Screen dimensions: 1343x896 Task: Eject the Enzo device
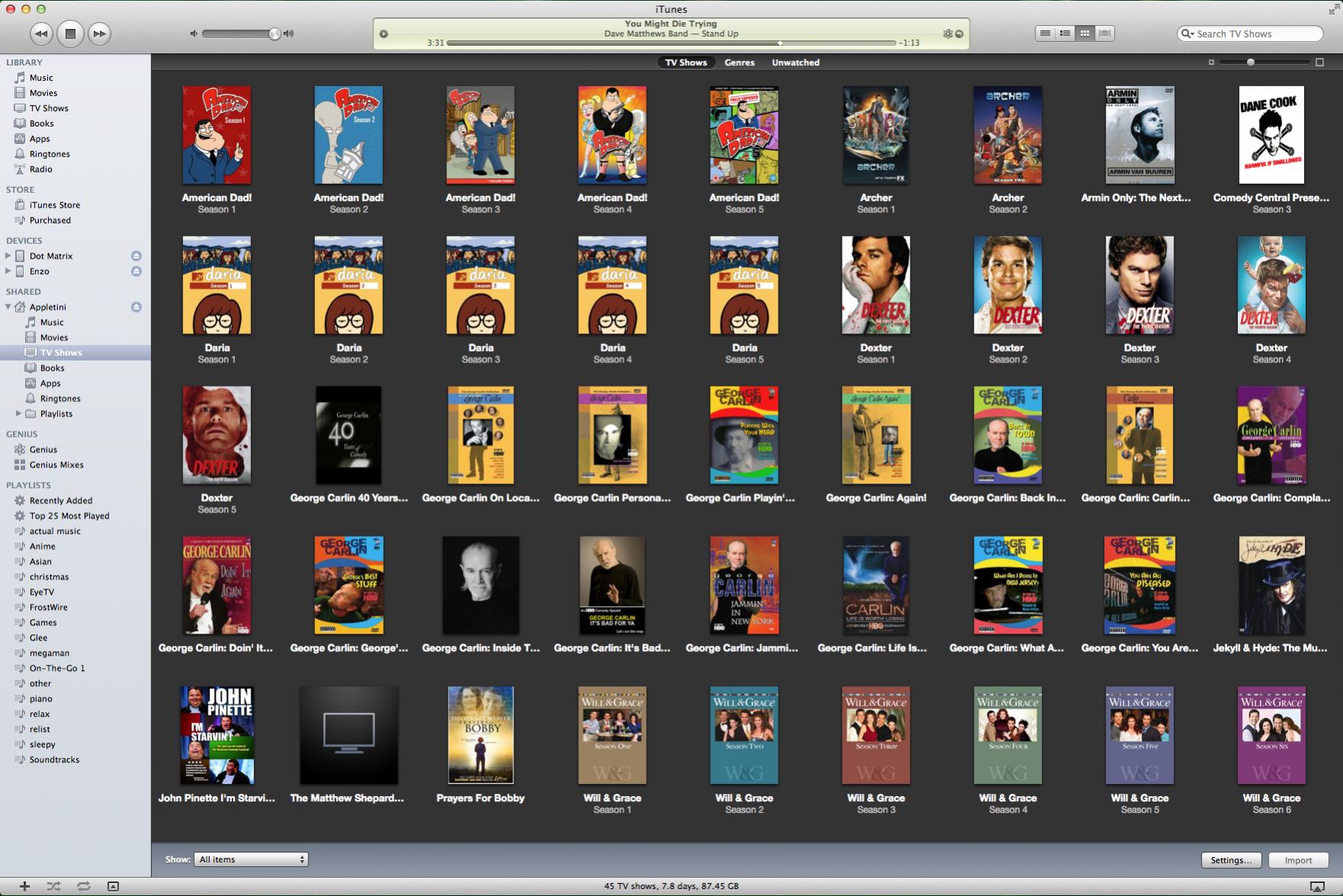pos(137,271)
